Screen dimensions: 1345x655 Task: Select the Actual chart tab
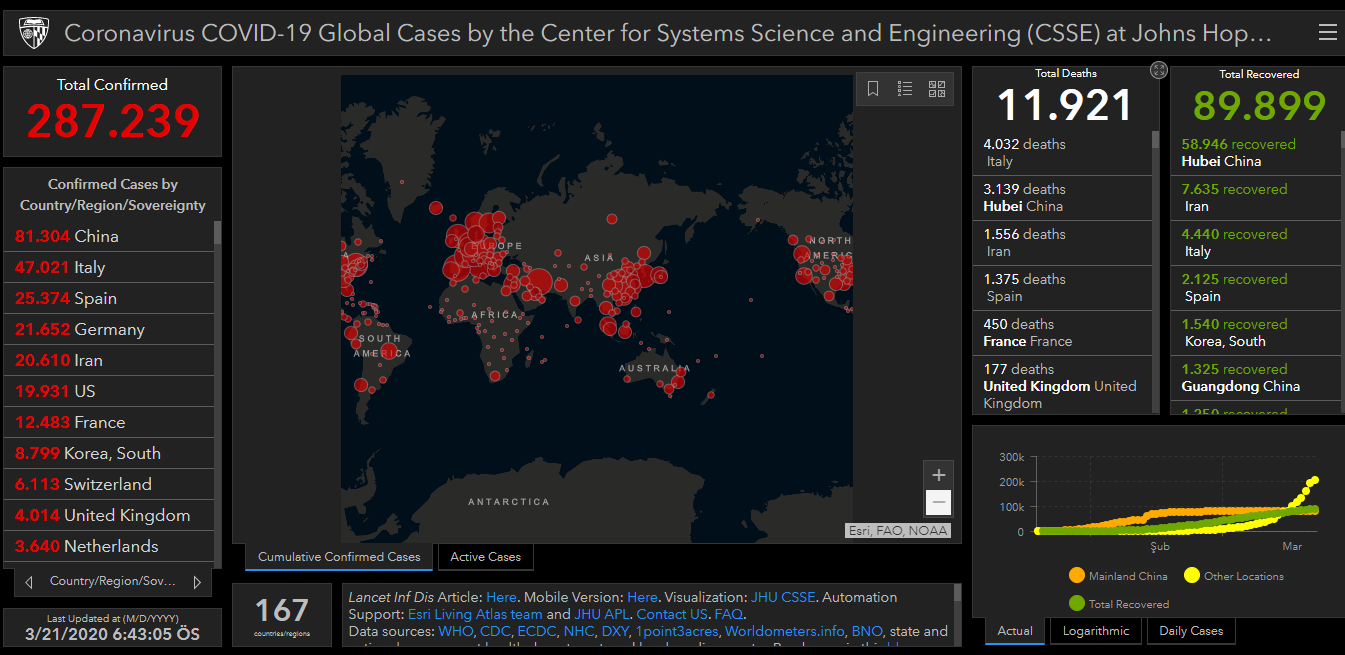coord(1015,631)
